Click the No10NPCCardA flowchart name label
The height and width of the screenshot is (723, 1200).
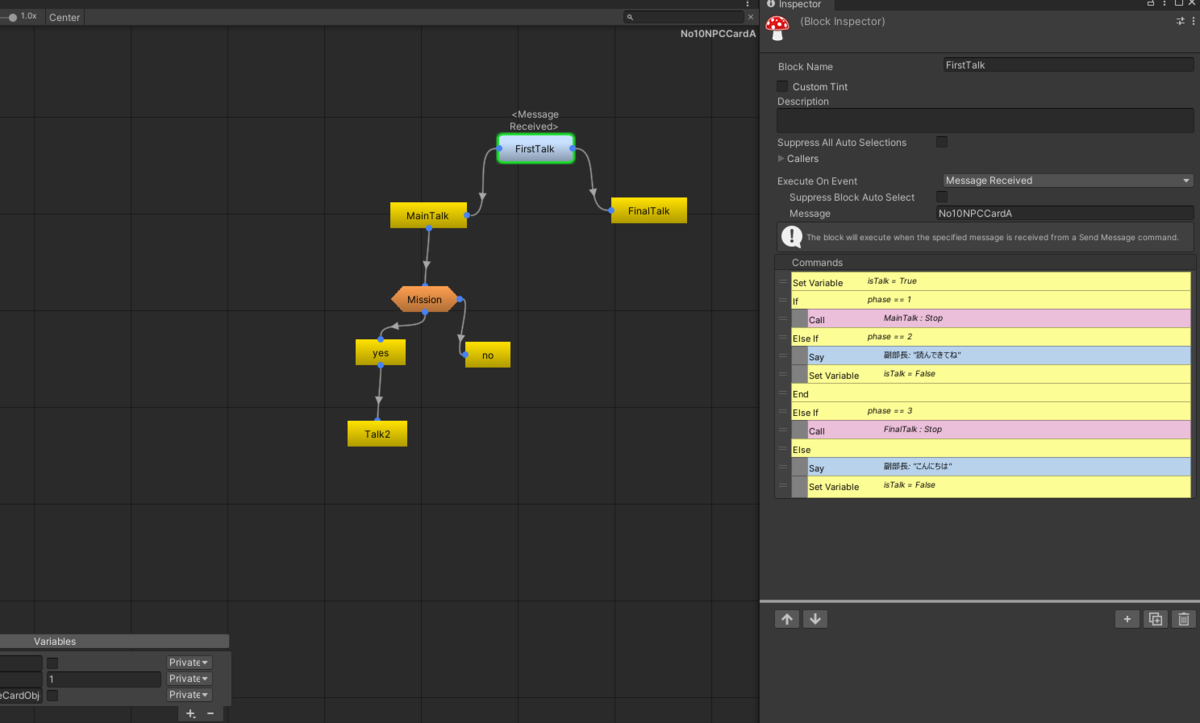(x=718, y=33)
